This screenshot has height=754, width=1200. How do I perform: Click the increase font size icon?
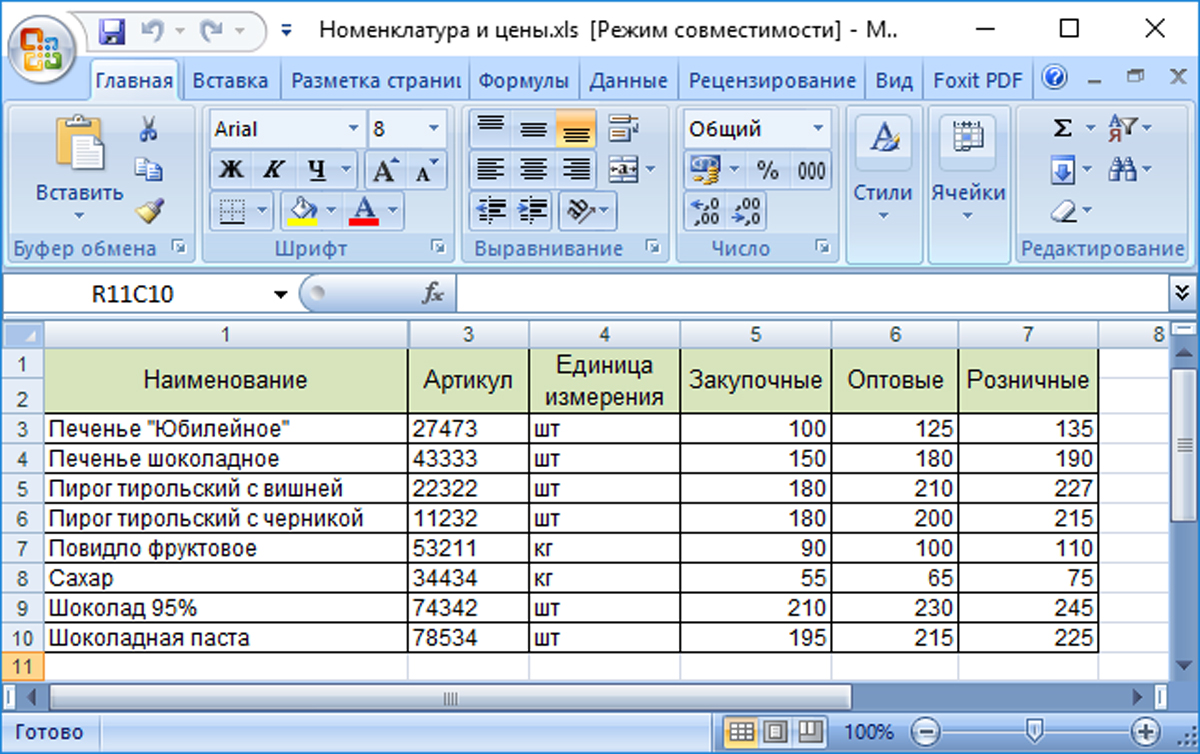pyautogui.click(x=385, y=171)
